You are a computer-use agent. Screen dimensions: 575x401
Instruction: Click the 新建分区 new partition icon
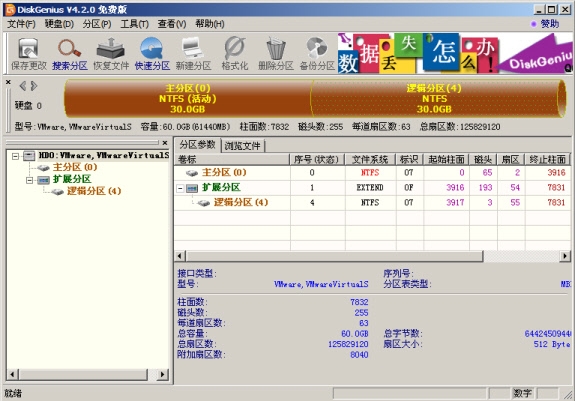click(x=193, y=54)
